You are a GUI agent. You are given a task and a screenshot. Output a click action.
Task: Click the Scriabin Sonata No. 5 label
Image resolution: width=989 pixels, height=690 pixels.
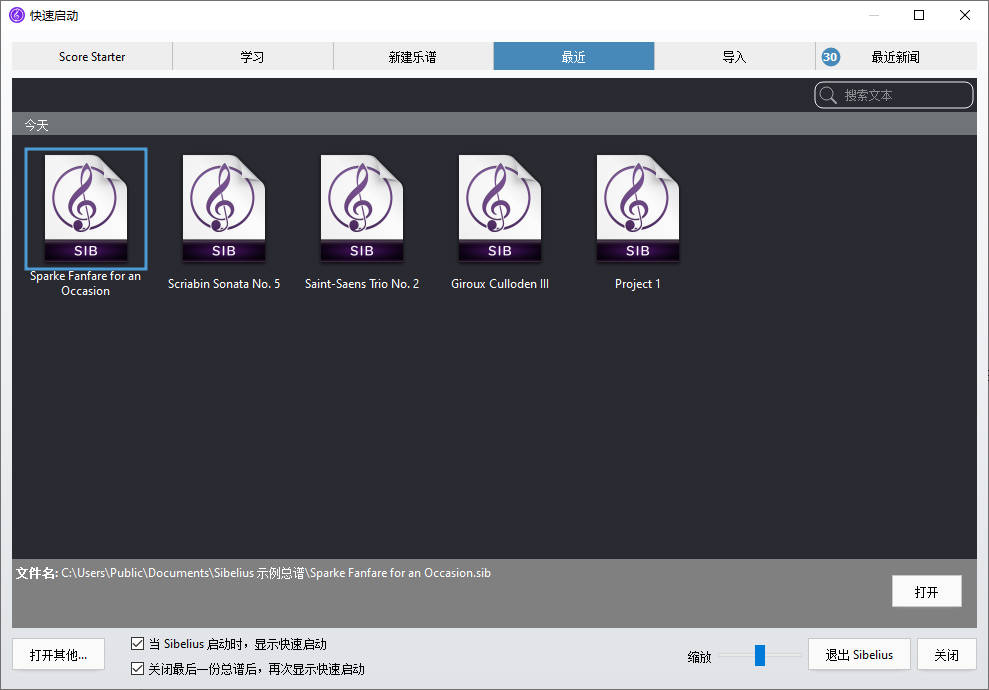224,284
